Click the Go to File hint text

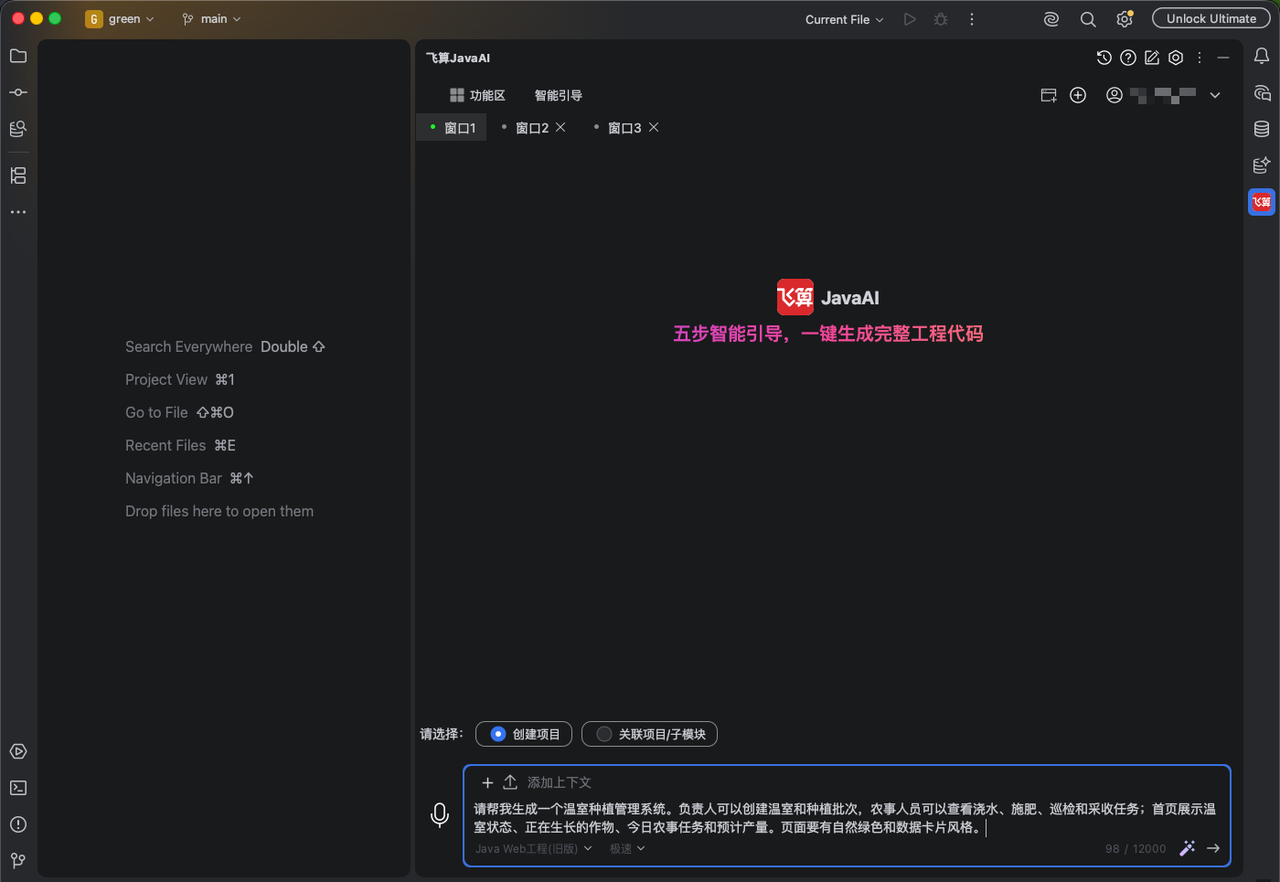click(157, 412)
